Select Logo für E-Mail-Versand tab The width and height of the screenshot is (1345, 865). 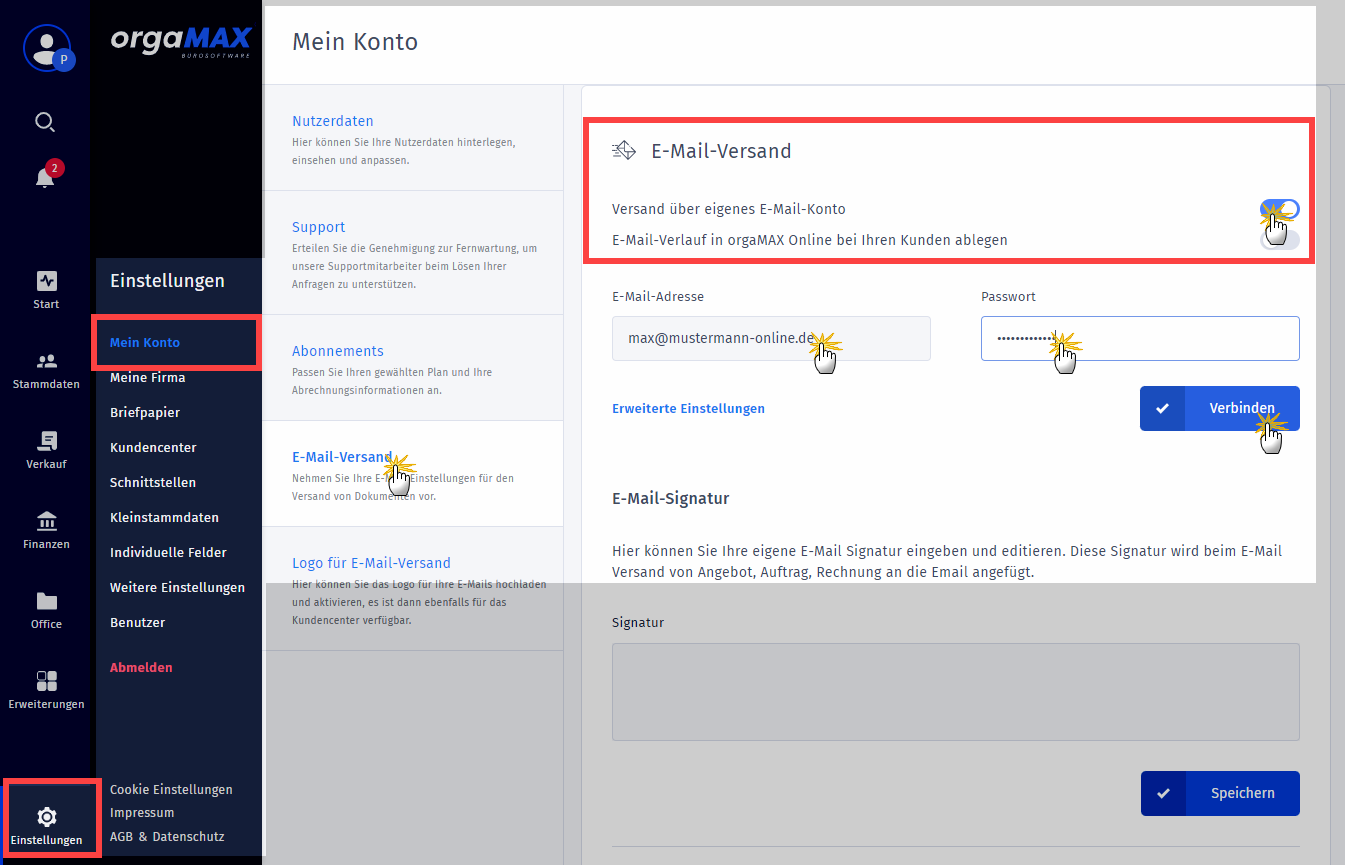[413, 589]
